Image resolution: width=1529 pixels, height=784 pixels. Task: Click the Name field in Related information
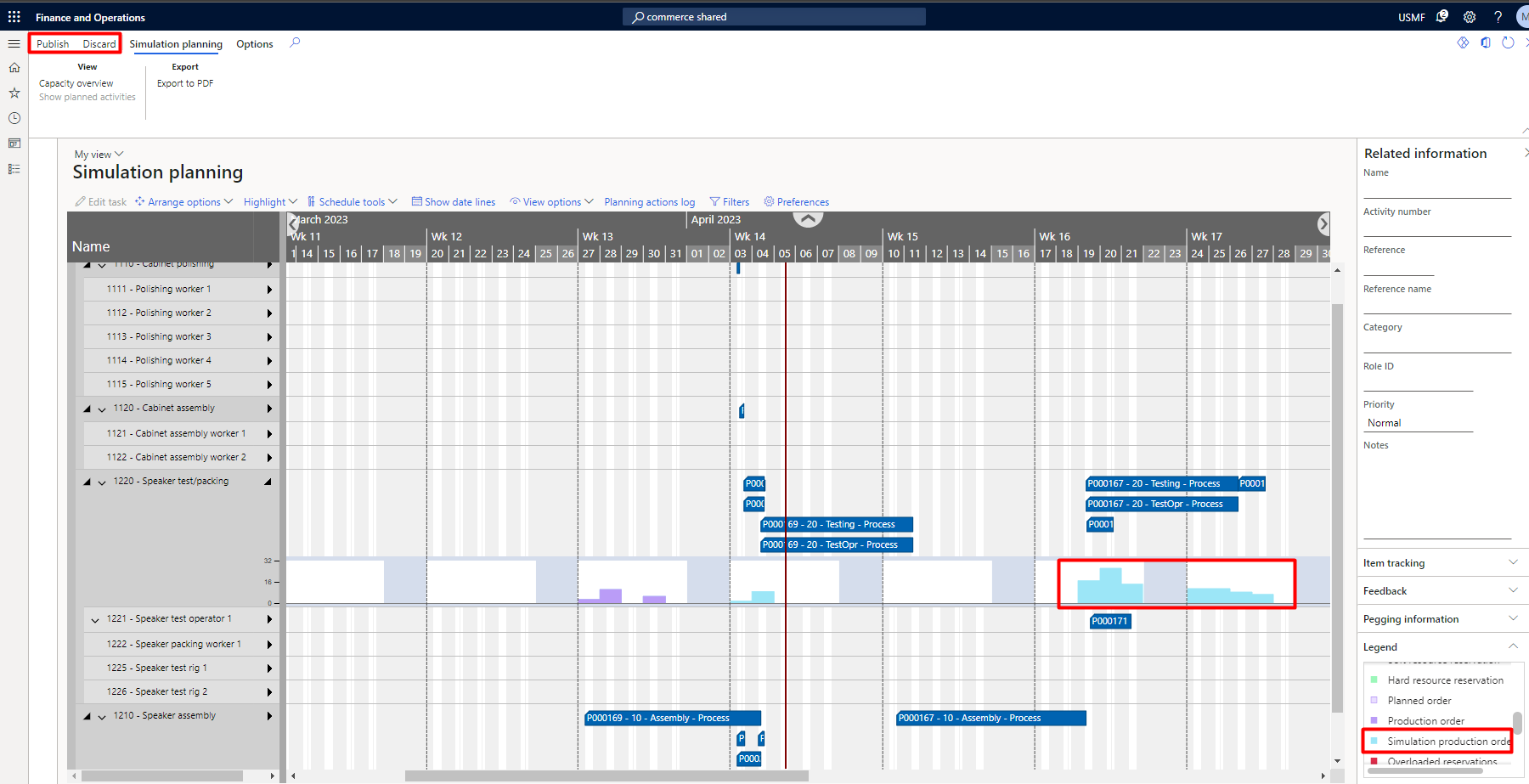click(1437, 189)
